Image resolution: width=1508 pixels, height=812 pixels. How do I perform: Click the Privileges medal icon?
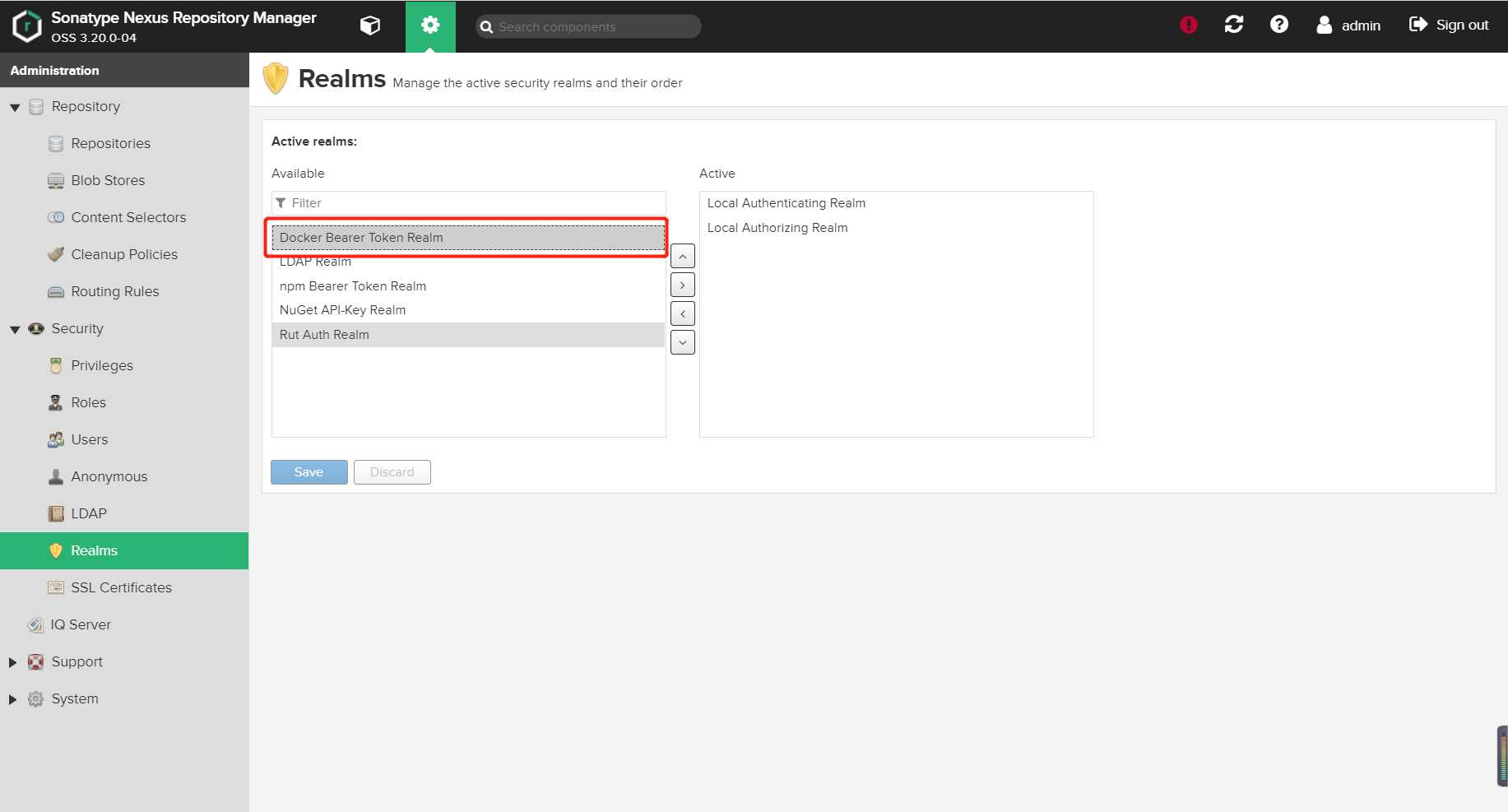pos(56,365)
